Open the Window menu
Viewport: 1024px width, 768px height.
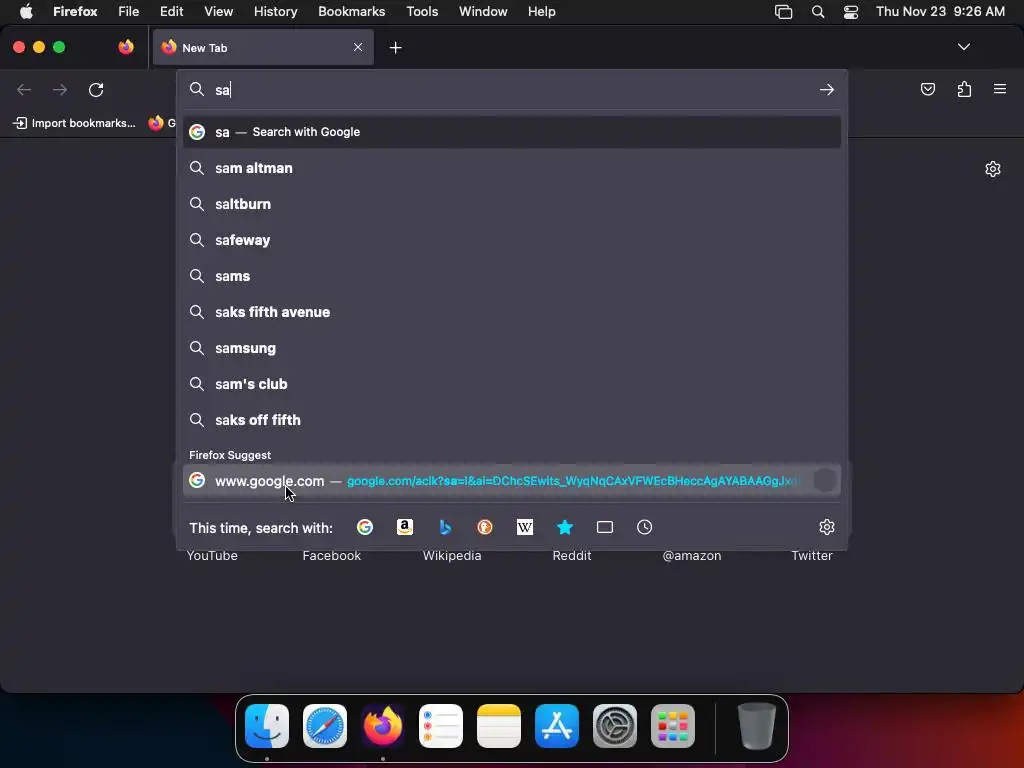[483, 11]
